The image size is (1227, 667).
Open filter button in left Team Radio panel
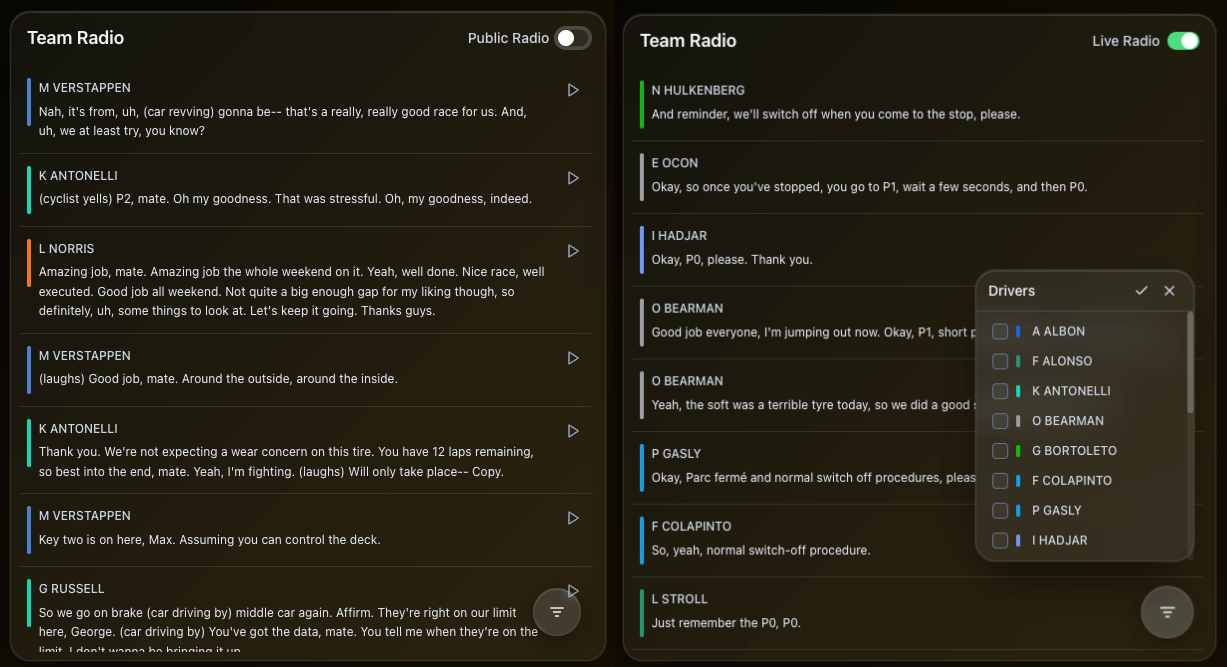tap(557, 612)
